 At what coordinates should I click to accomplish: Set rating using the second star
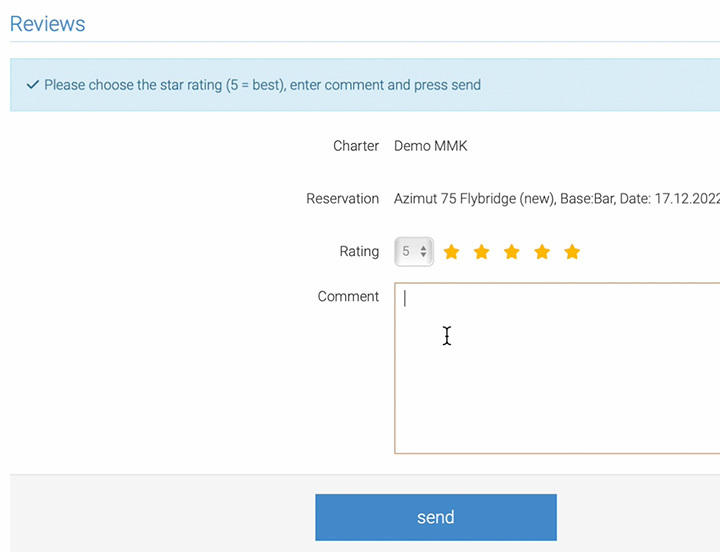click(481, 252)
